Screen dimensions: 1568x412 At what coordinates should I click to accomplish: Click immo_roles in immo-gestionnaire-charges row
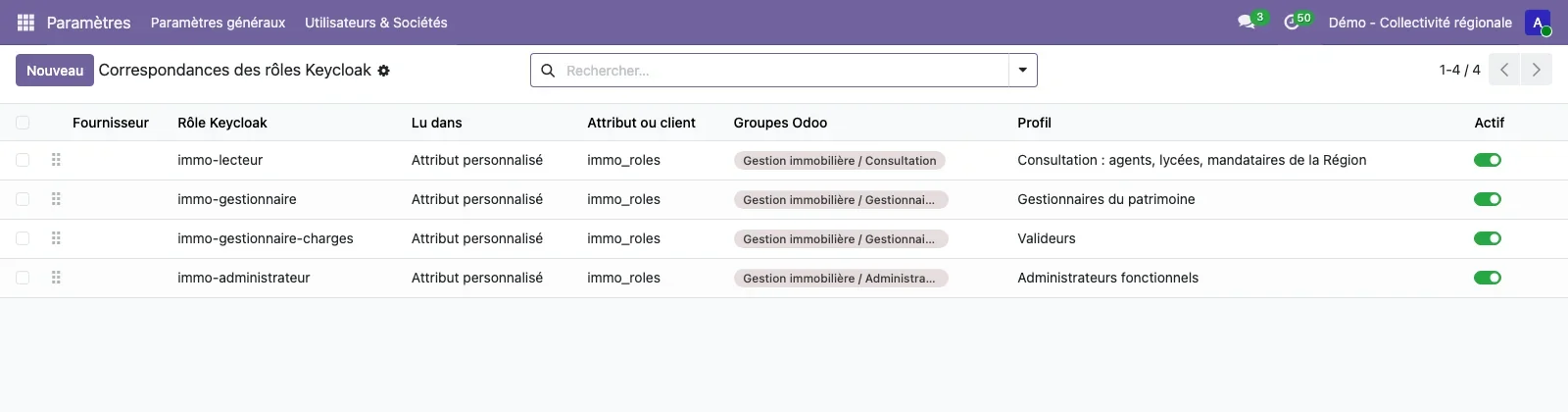[x=623, y=238]
